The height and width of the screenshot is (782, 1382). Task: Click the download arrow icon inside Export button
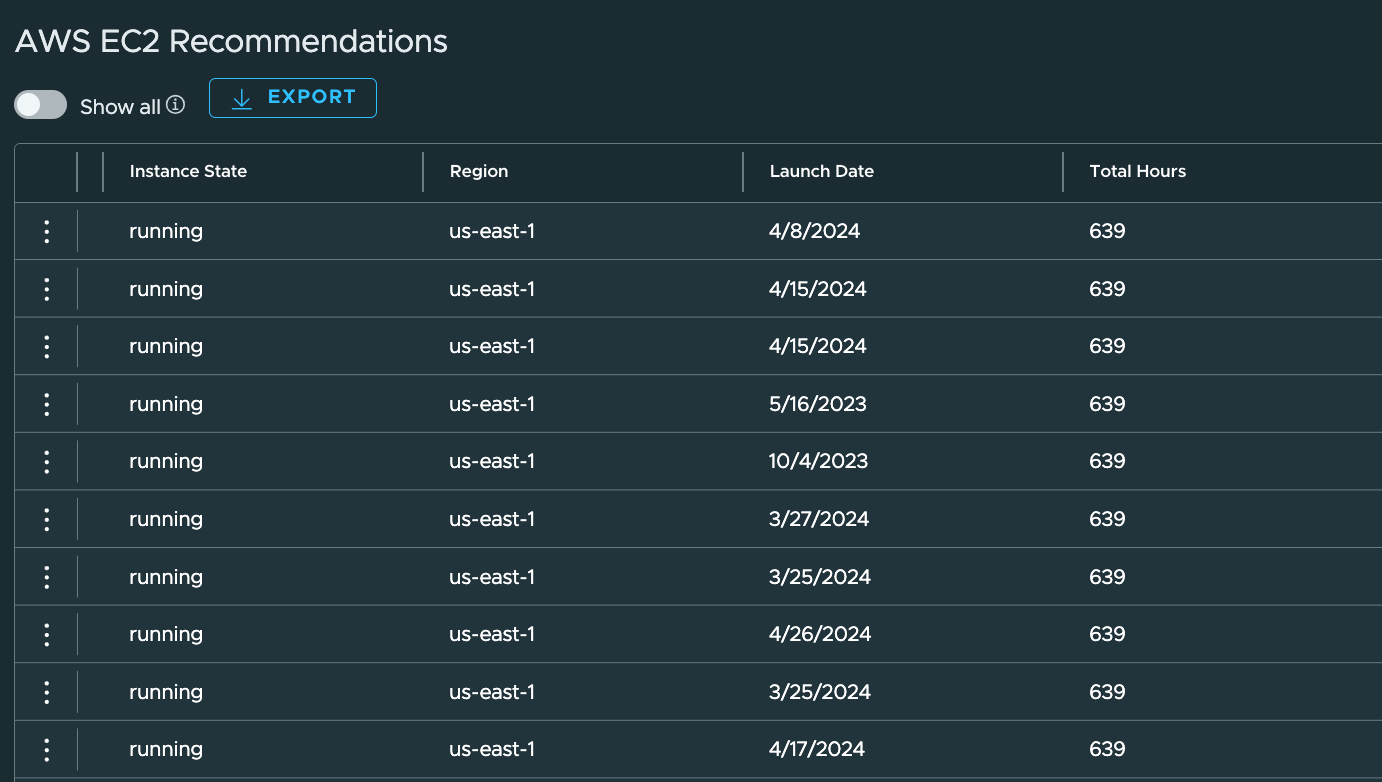(x=240, y=98)
